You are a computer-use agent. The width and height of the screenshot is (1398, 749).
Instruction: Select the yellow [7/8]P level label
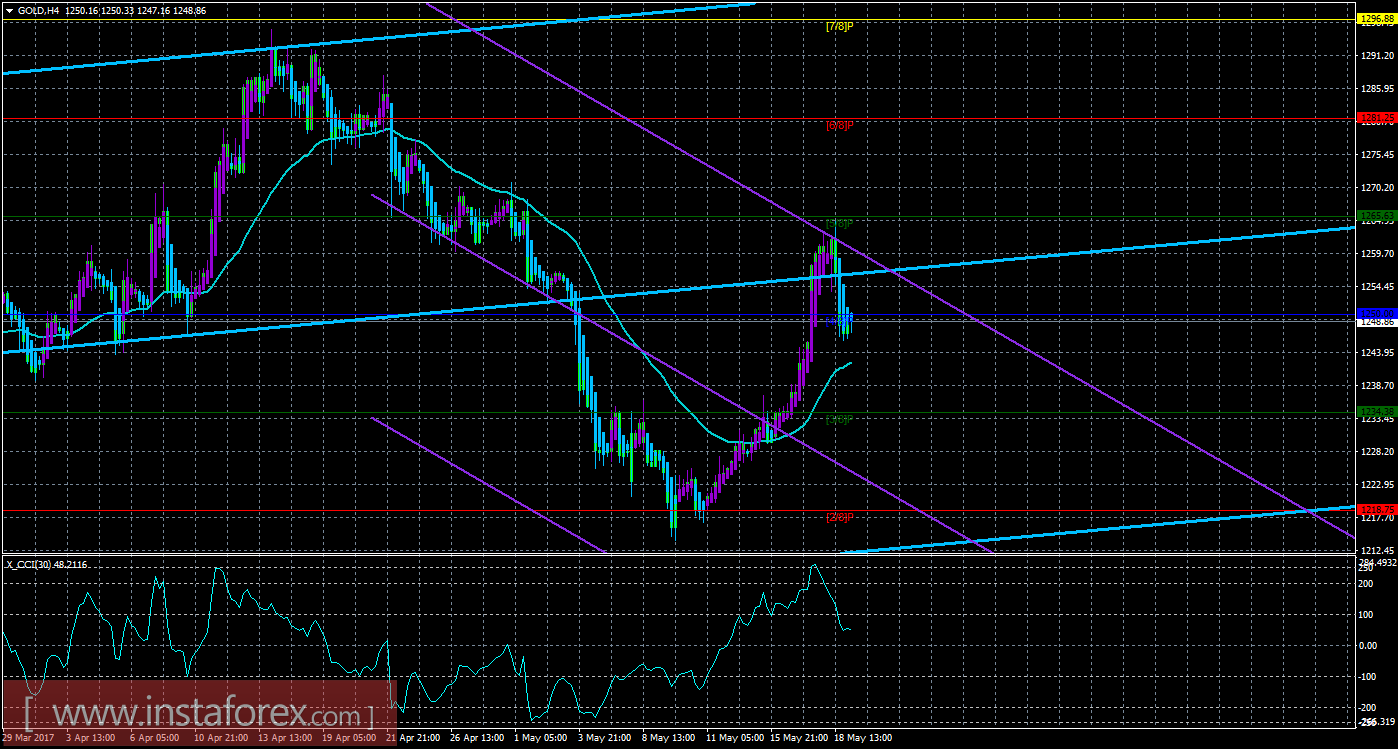pyautogui.click(x=839, y=26)
